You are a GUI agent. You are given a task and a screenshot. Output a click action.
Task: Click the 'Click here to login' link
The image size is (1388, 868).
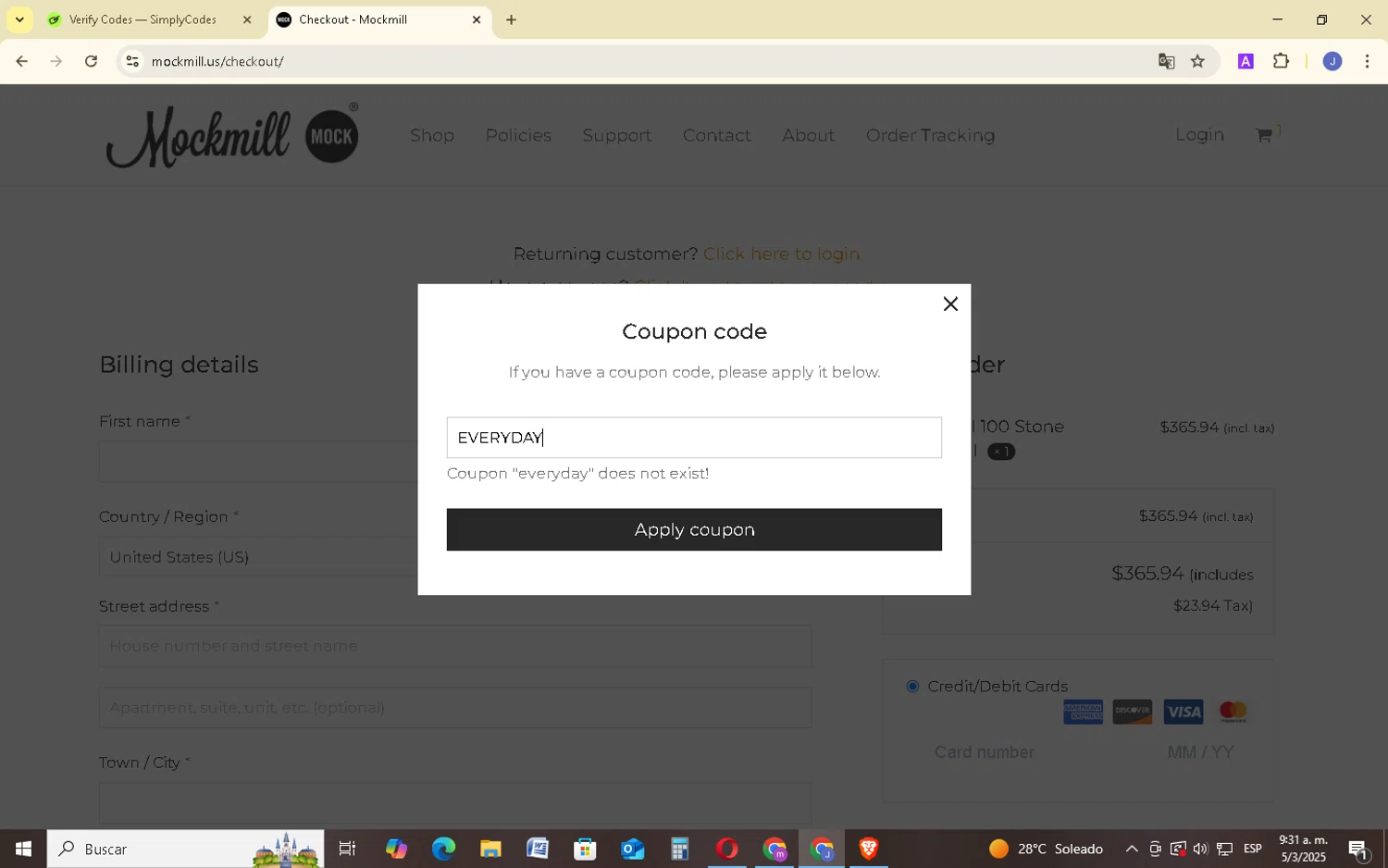pyautogui.click(x=781, y=254)
